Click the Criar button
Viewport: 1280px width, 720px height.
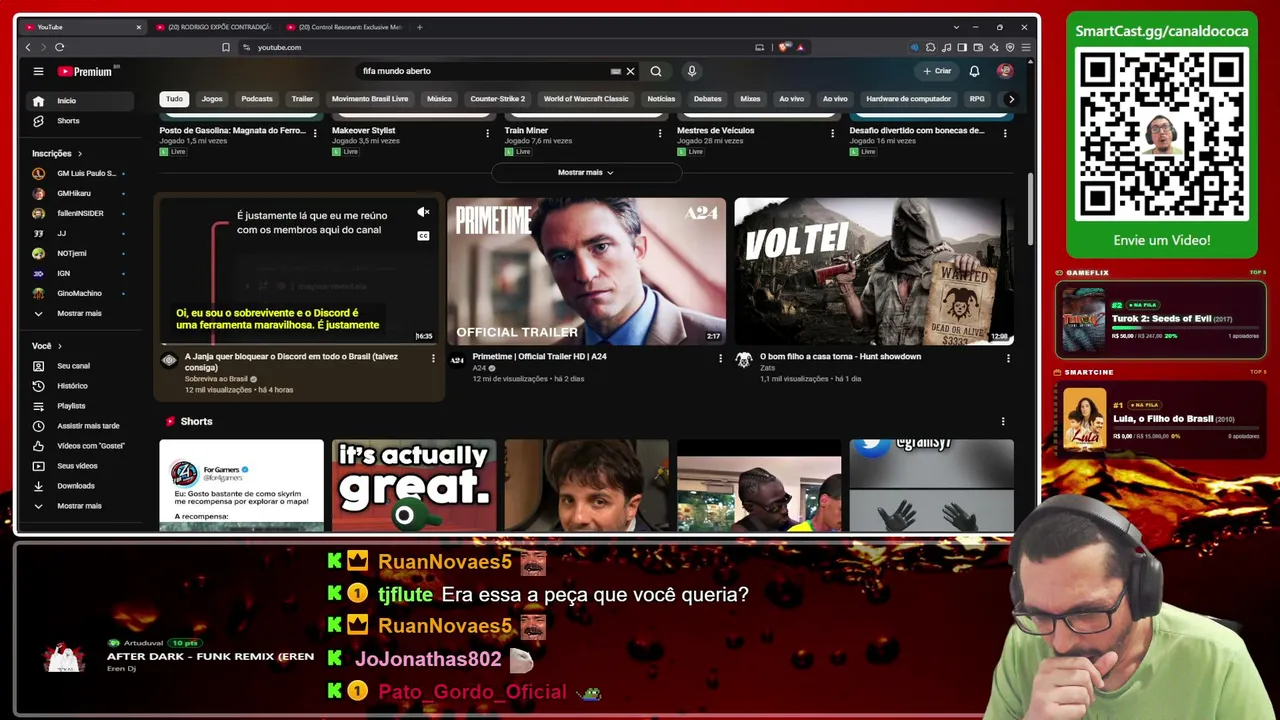pyautogui.click(x=937, y=71)
